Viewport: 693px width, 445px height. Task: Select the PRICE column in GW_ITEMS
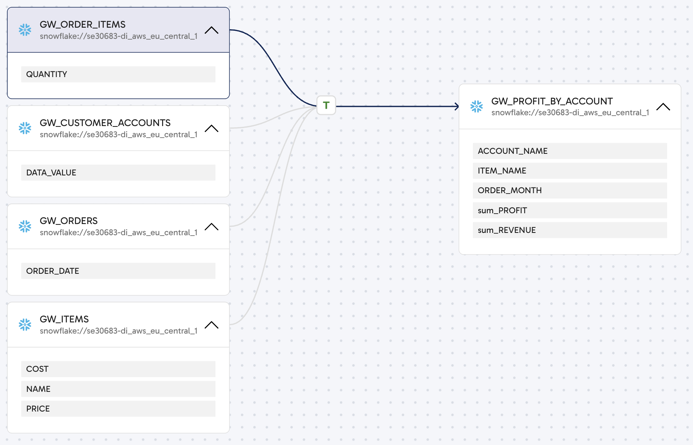click(118, 408)
